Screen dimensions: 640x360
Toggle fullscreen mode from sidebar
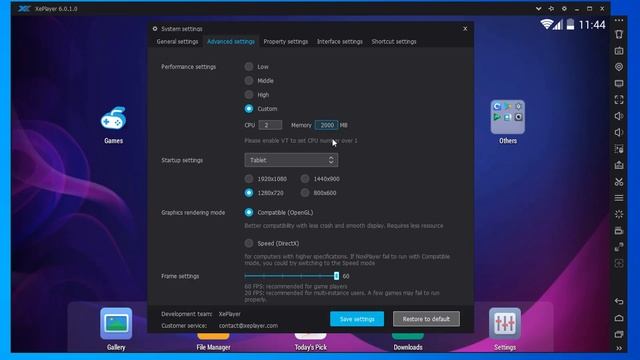tap(619, 100)
